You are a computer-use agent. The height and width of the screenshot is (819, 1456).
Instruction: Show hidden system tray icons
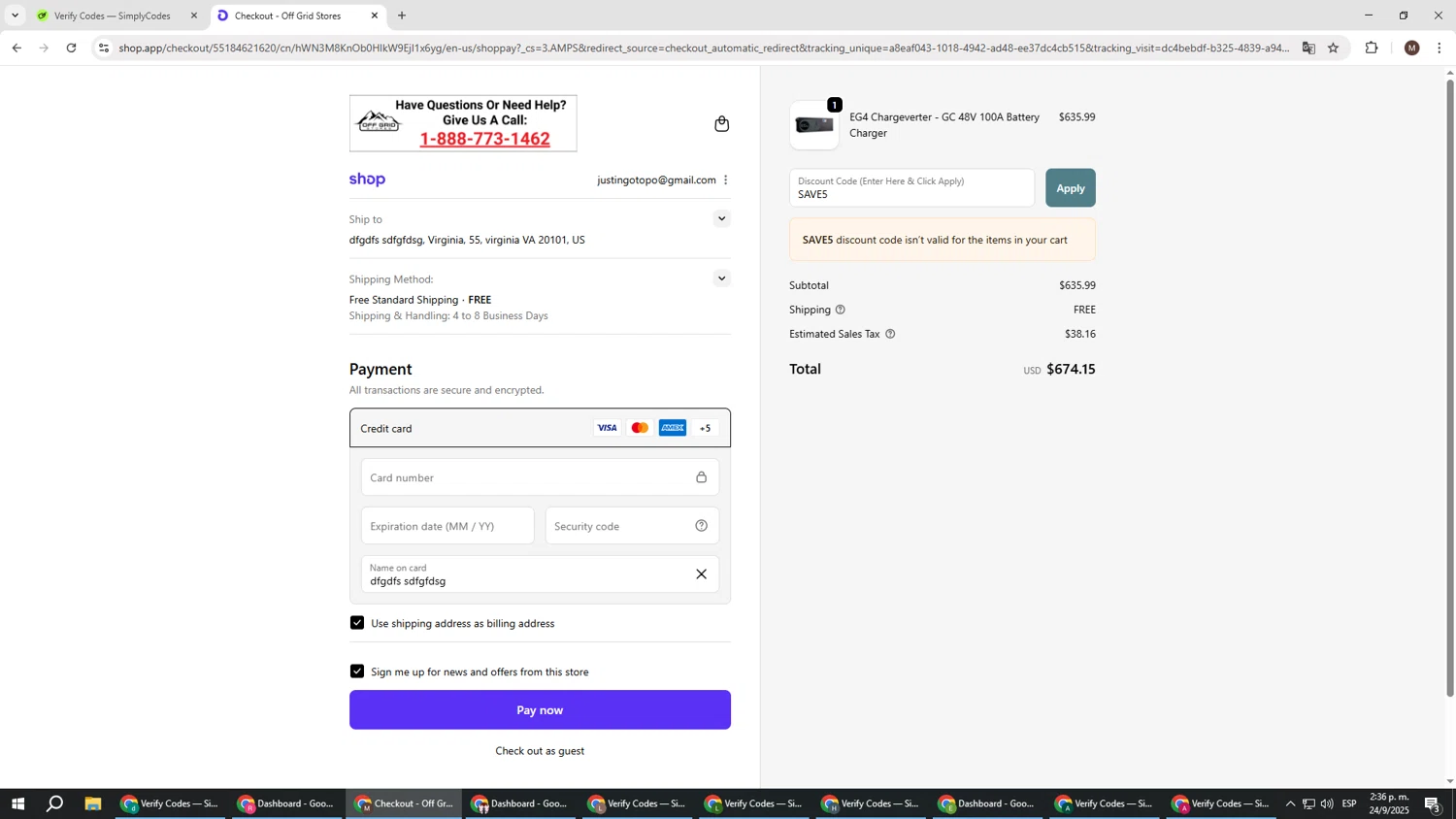[x=1290, y=803]
